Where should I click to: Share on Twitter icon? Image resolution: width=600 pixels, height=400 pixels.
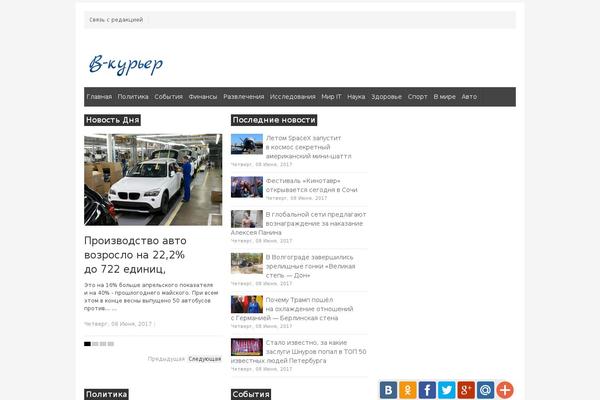[447, 390]
